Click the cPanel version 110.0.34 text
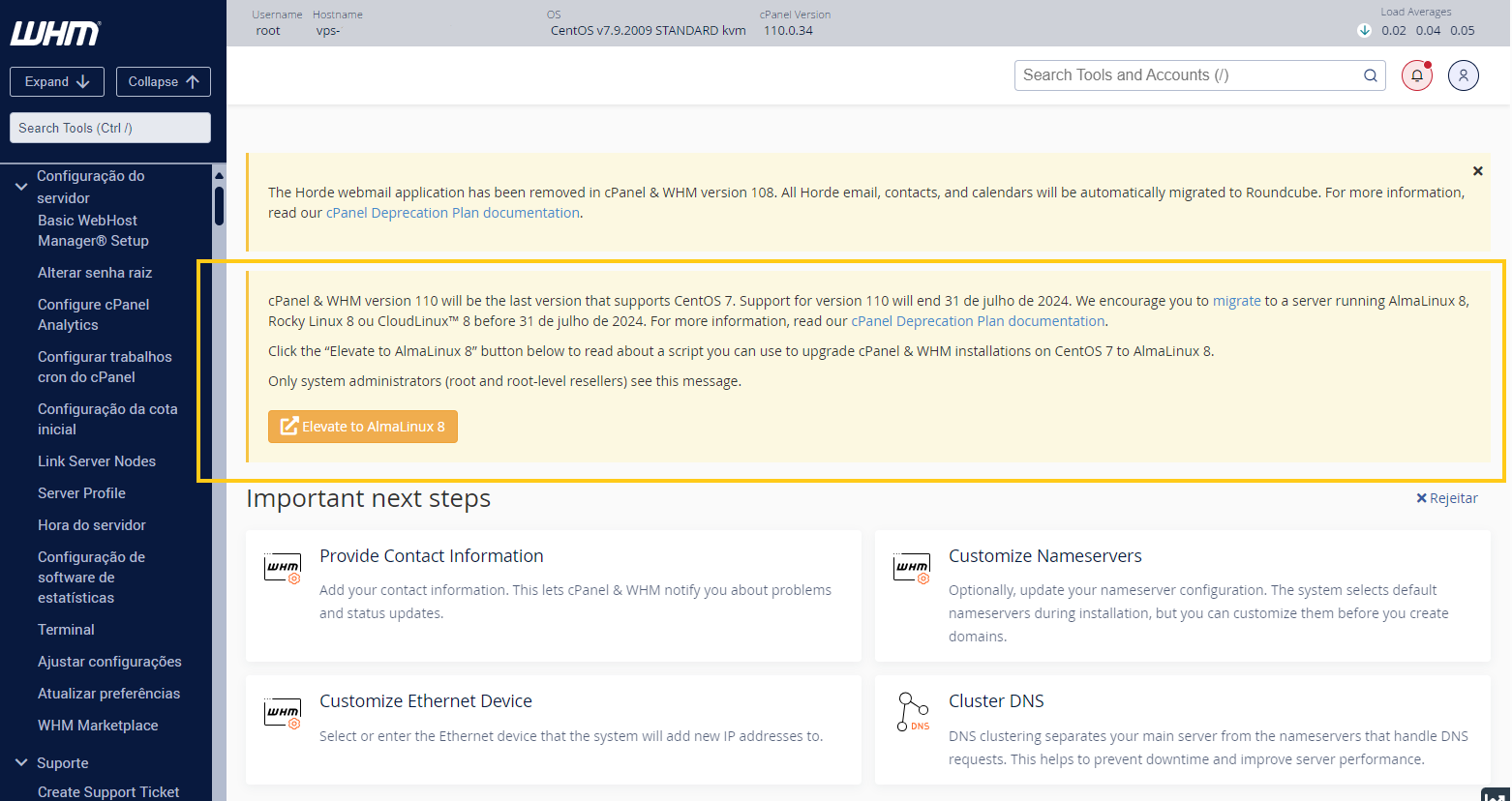This screenshot has width=1512, height=801. click(788, 31)
